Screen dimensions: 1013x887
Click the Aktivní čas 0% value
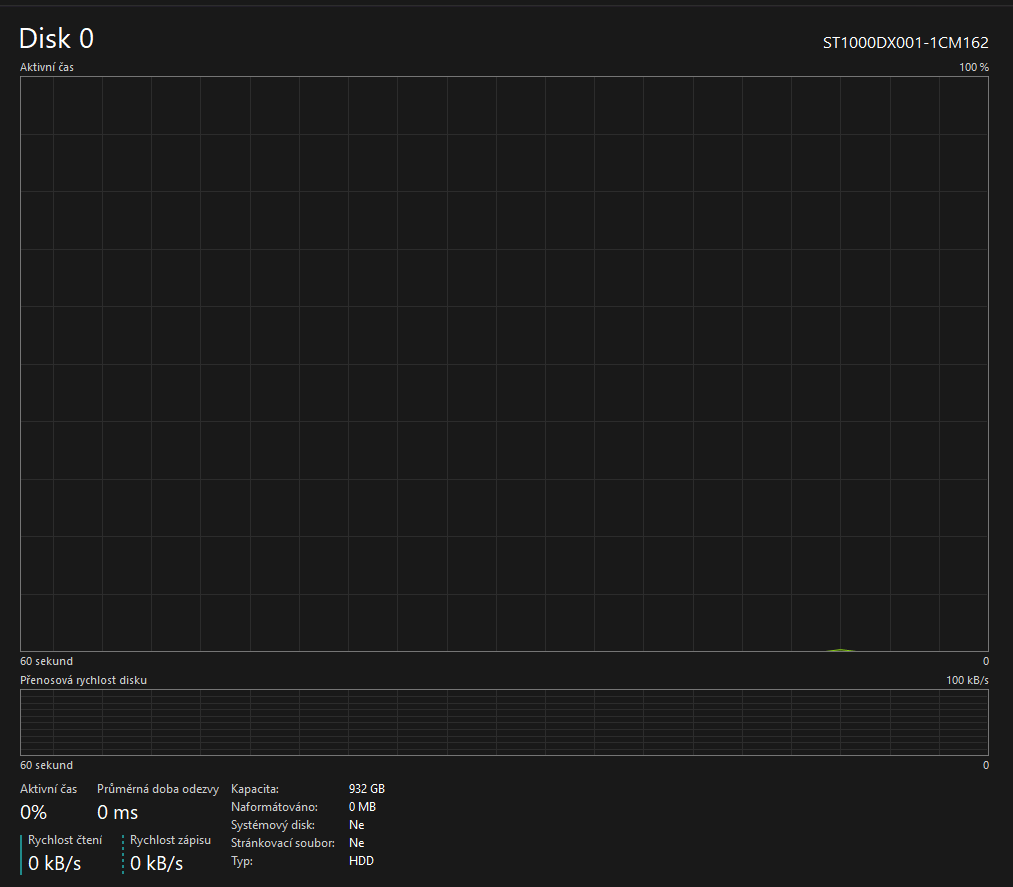point(33,812)
